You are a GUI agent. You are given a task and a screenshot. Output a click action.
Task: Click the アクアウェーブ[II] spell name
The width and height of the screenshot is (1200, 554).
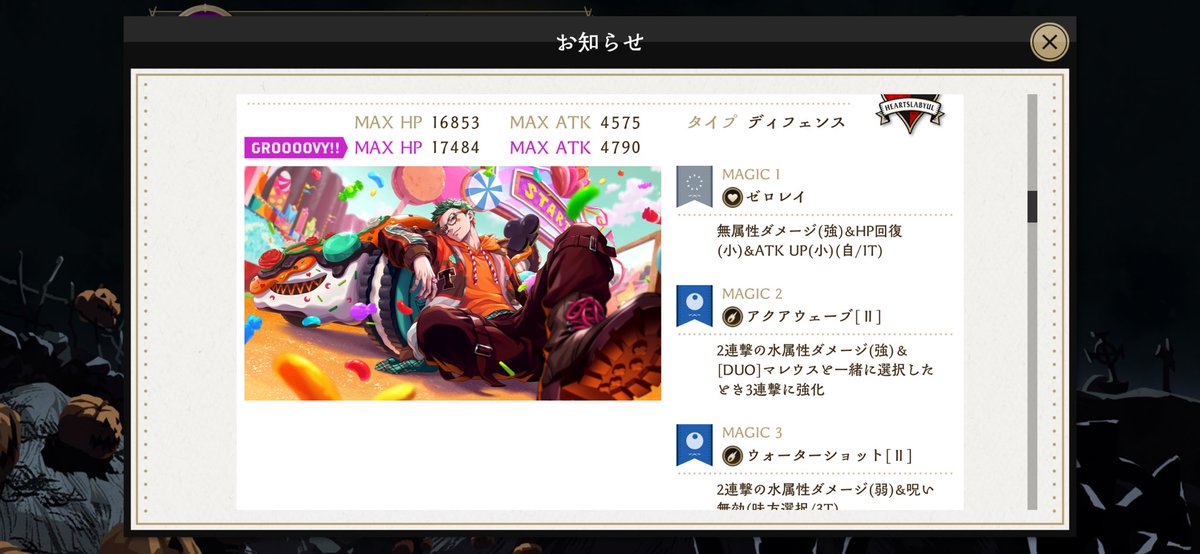(814, 317)
